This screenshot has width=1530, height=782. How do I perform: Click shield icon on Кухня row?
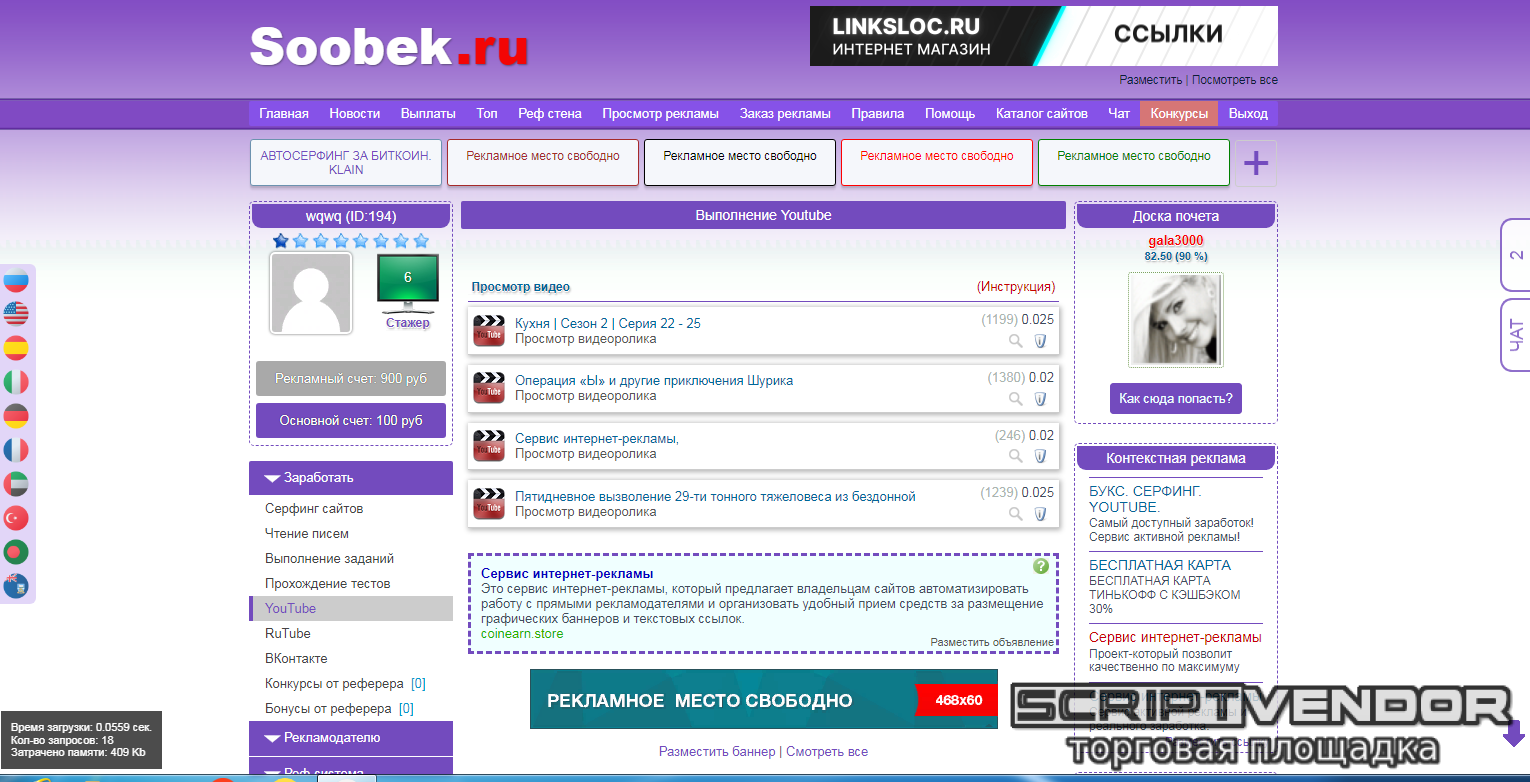(1040, 341)
